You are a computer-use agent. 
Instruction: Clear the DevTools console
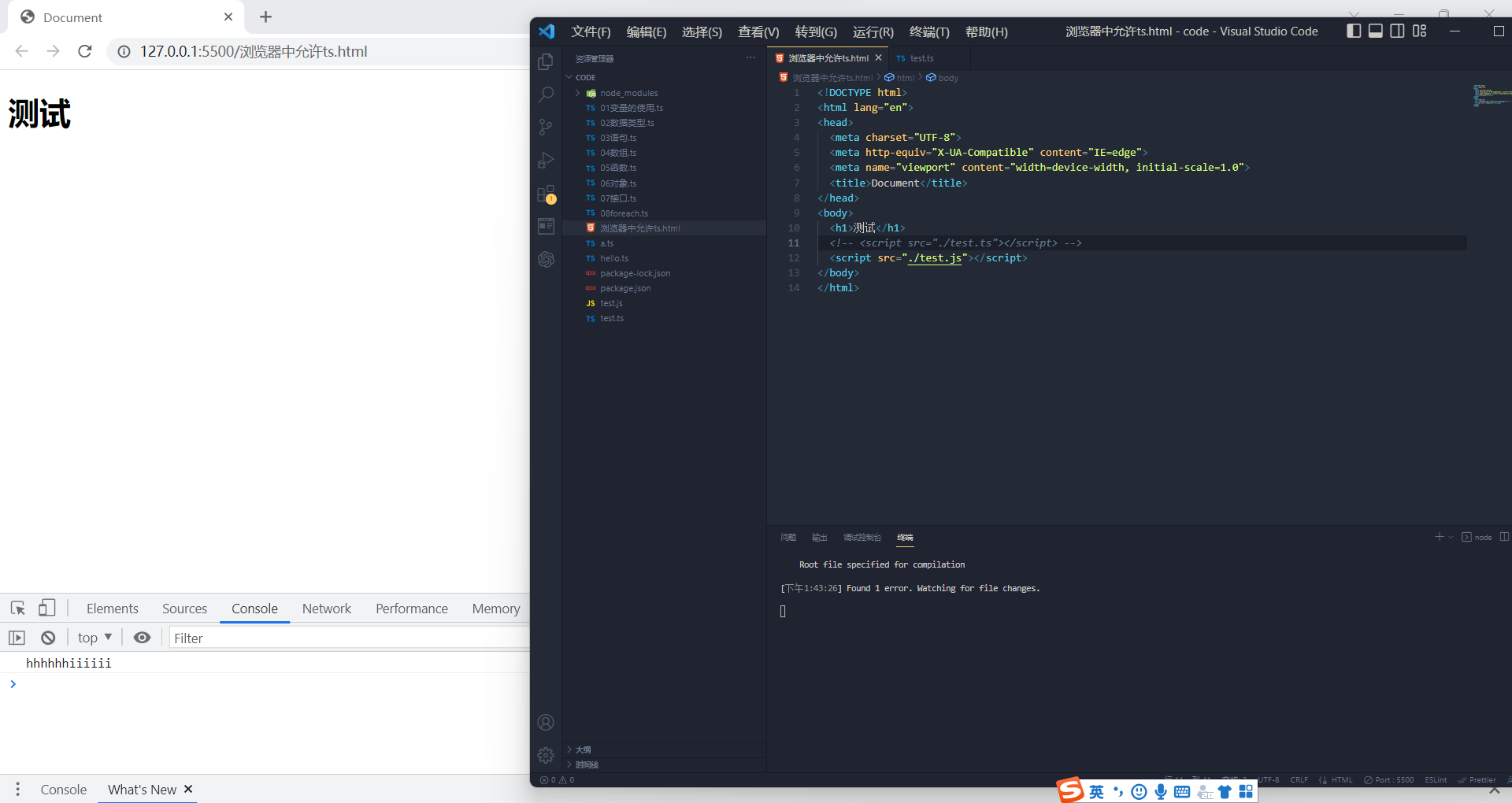pos(48,638)
